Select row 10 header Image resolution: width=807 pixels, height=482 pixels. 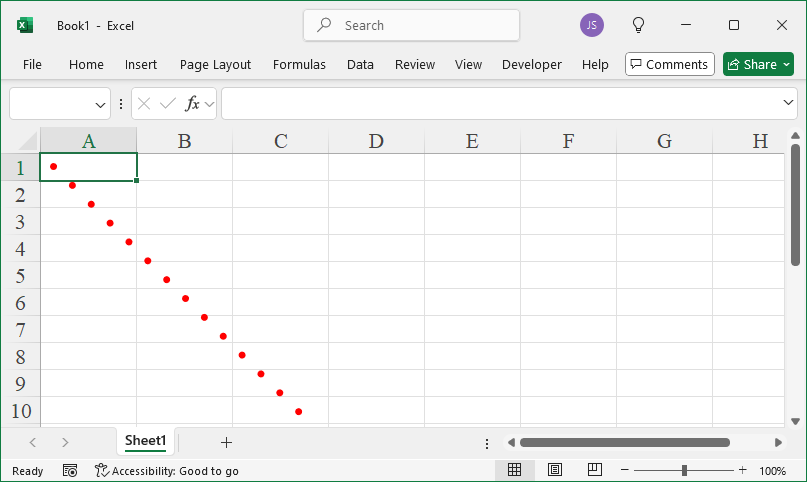tap(20, 410)
